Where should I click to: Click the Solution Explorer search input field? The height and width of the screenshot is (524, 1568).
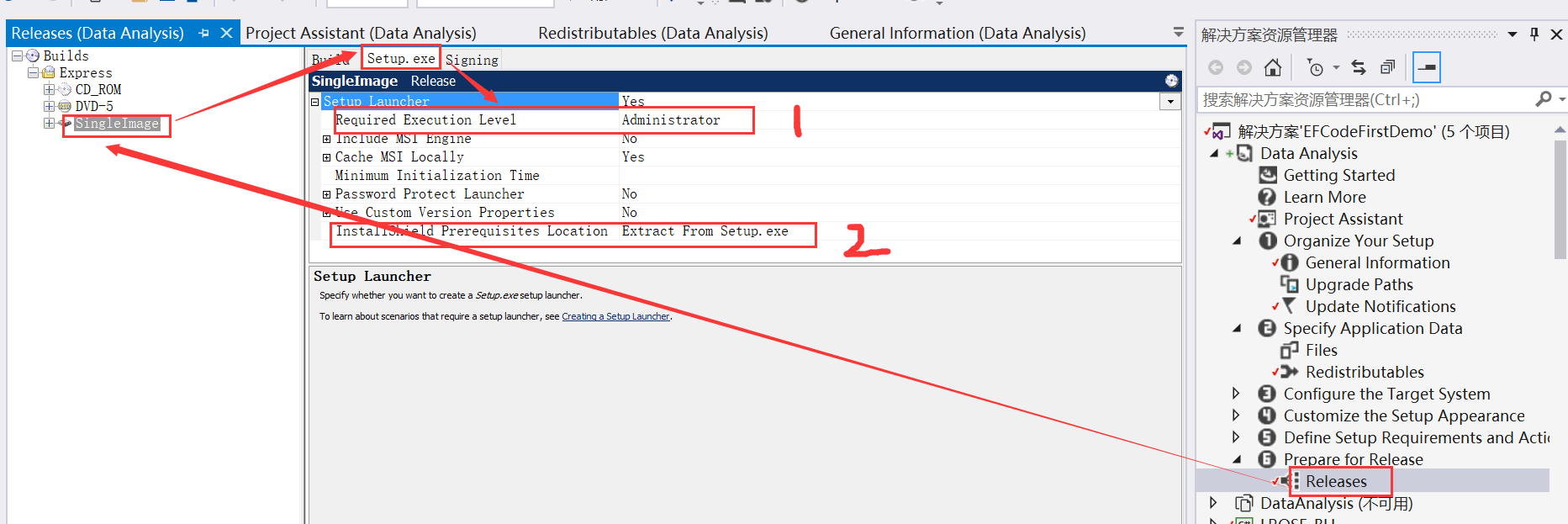coord(1366,99)
